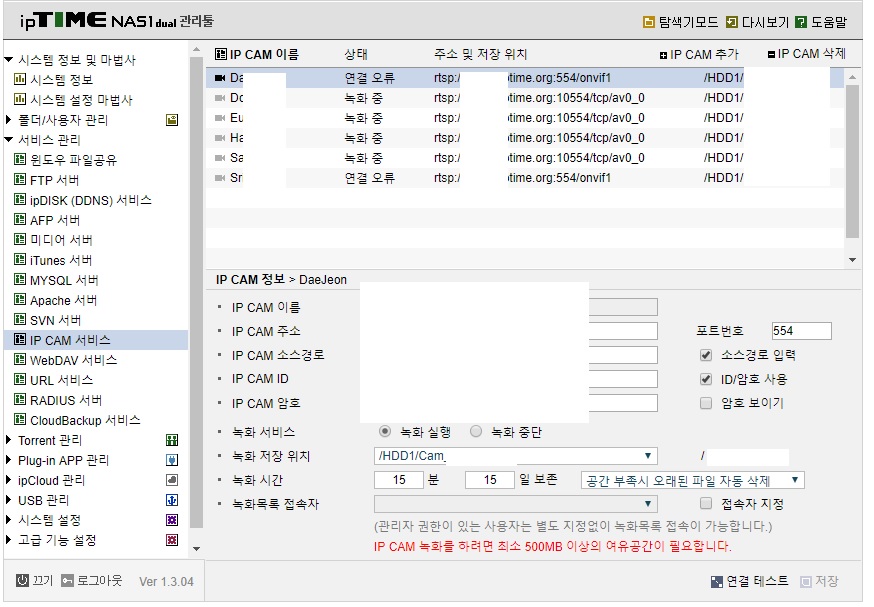This screenshot has width=874, height=607.
Task: Select the WebDAV 서비스 menu item
Action: coord(73,360)
